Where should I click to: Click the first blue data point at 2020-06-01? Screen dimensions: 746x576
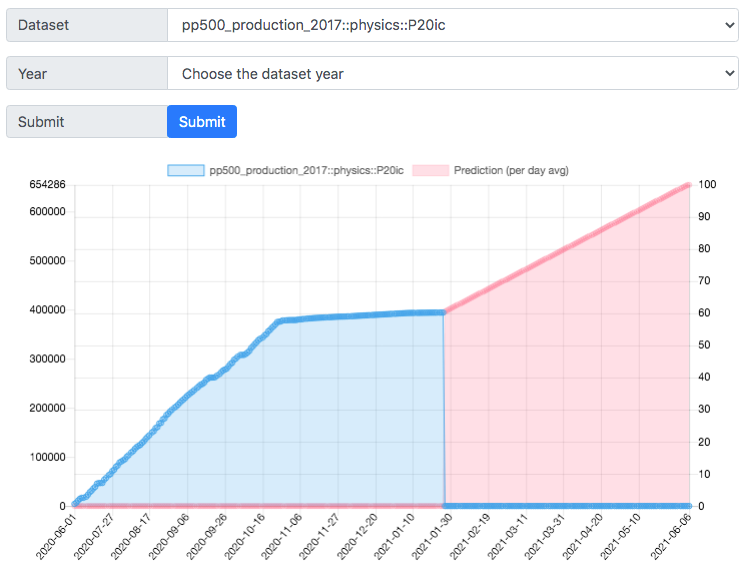[x=75, y=504]
